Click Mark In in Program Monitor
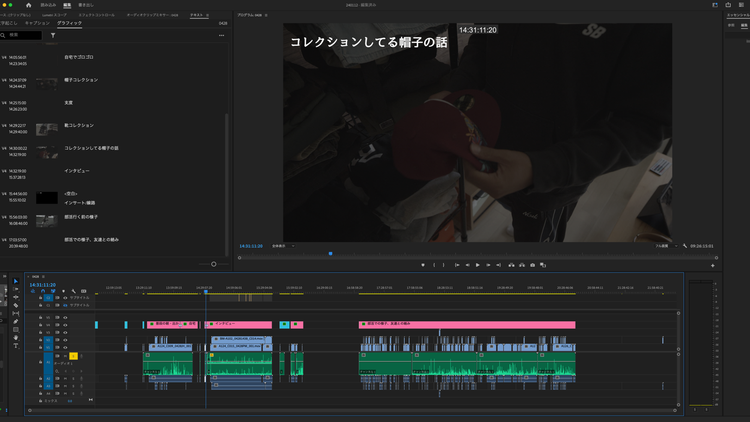The width and height of the screenshot is (750, 422). 434,265
